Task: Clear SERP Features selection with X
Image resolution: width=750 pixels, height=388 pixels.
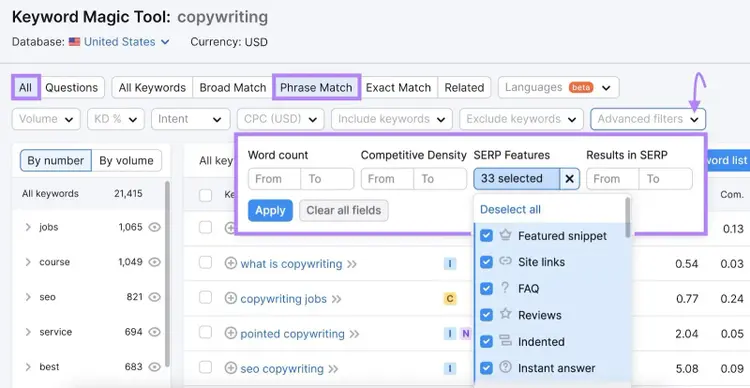Action: tap(569, 179)
